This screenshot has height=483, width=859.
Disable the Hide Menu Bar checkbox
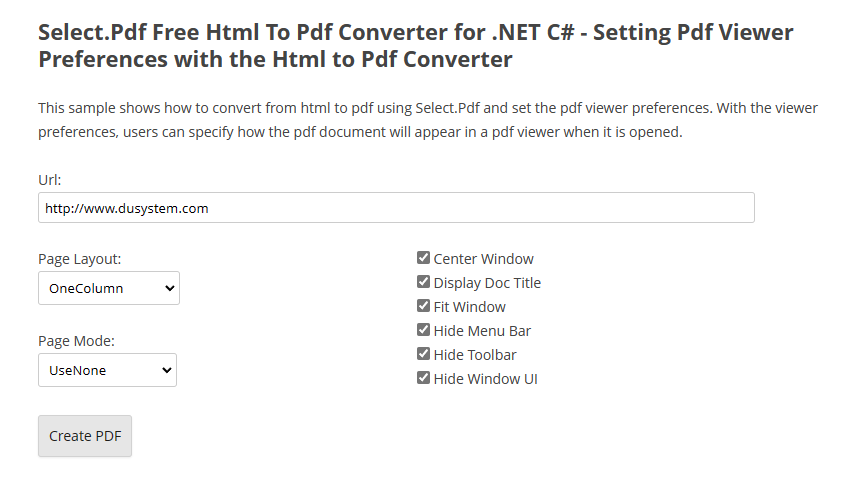point(423,330)
